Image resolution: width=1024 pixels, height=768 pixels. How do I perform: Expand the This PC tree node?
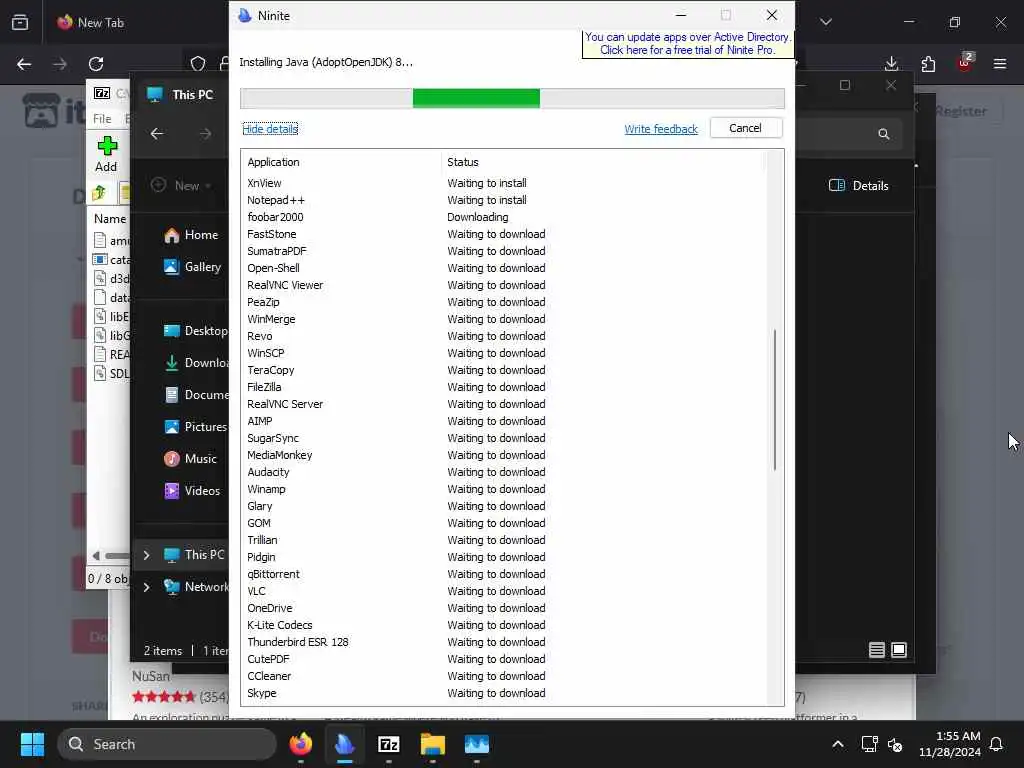point(146,555)
